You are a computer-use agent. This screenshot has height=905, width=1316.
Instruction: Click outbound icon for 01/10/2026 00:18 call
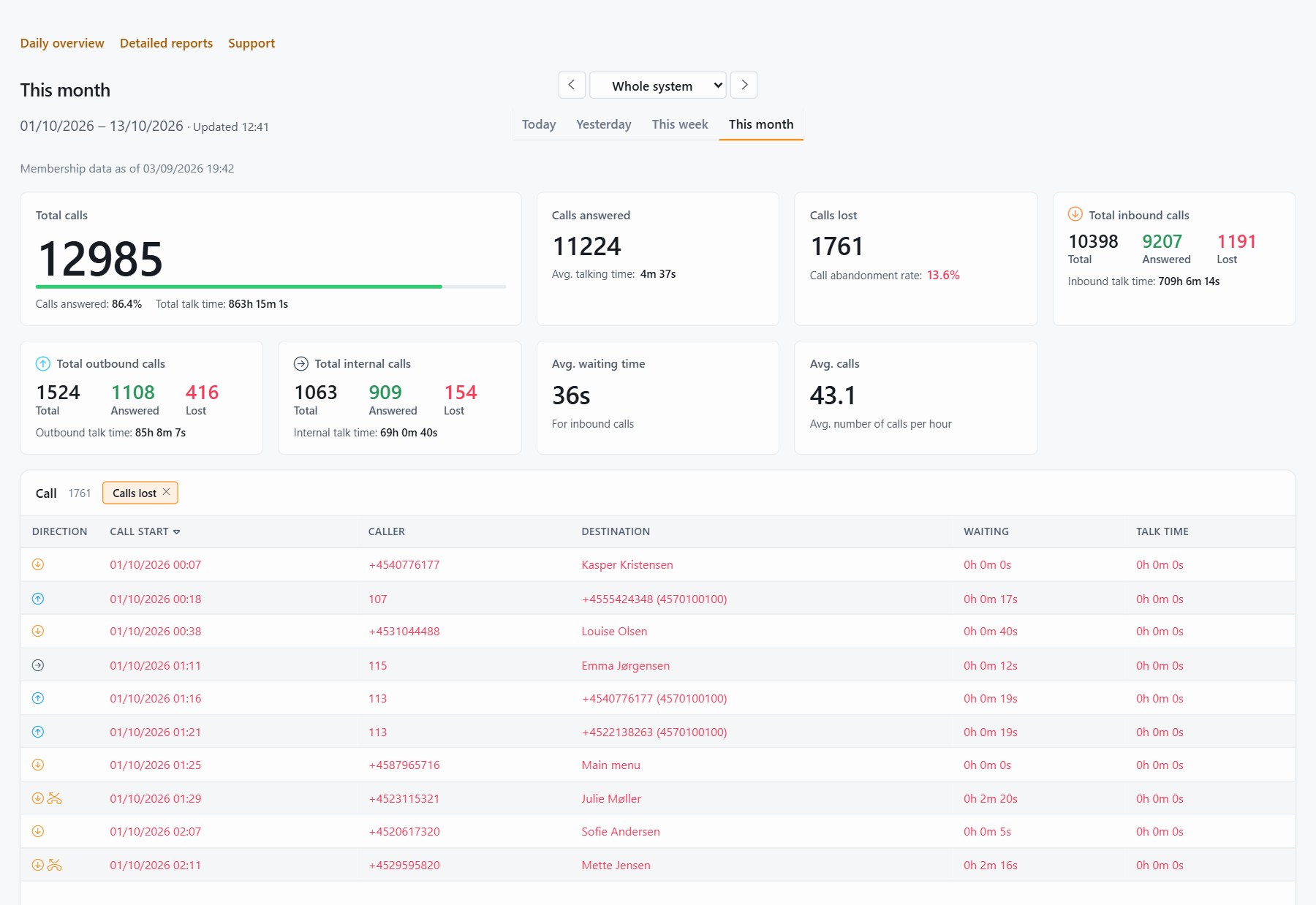(x=38, y=599)
